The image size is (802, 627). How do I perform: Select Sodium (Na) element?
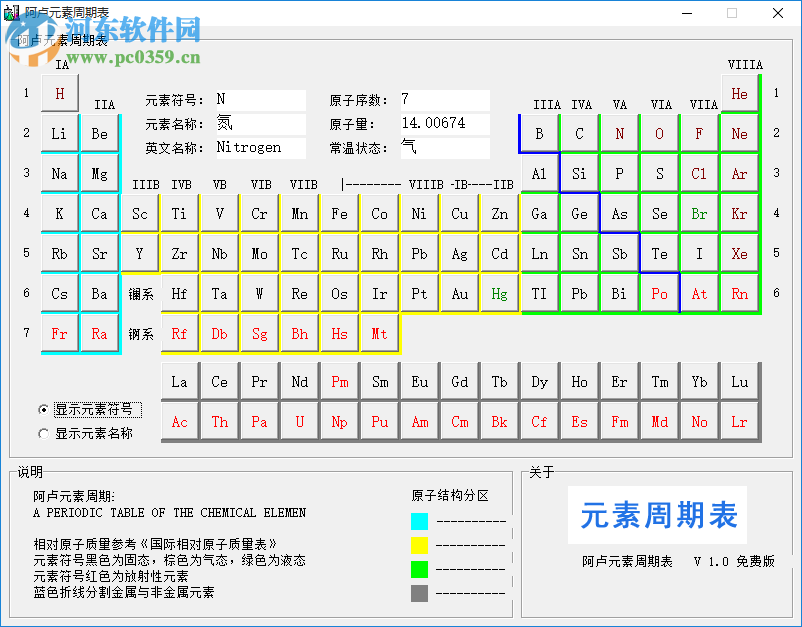coord(59,173)
